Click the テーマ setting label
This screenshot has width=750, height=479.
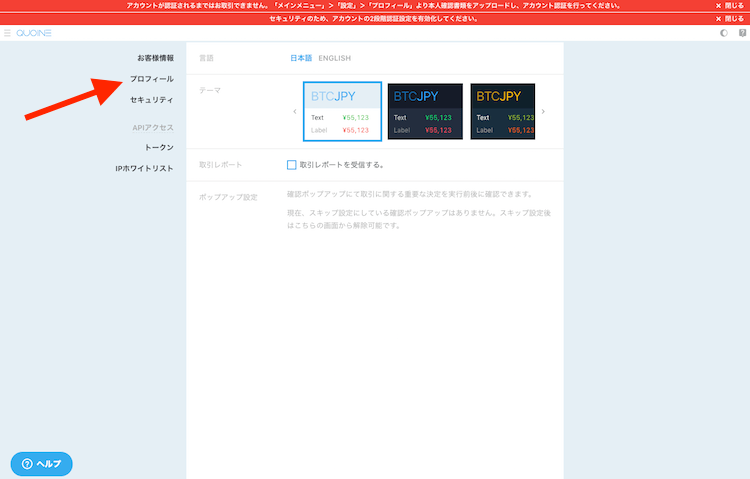pyautogui.click(x=210, y=90)
